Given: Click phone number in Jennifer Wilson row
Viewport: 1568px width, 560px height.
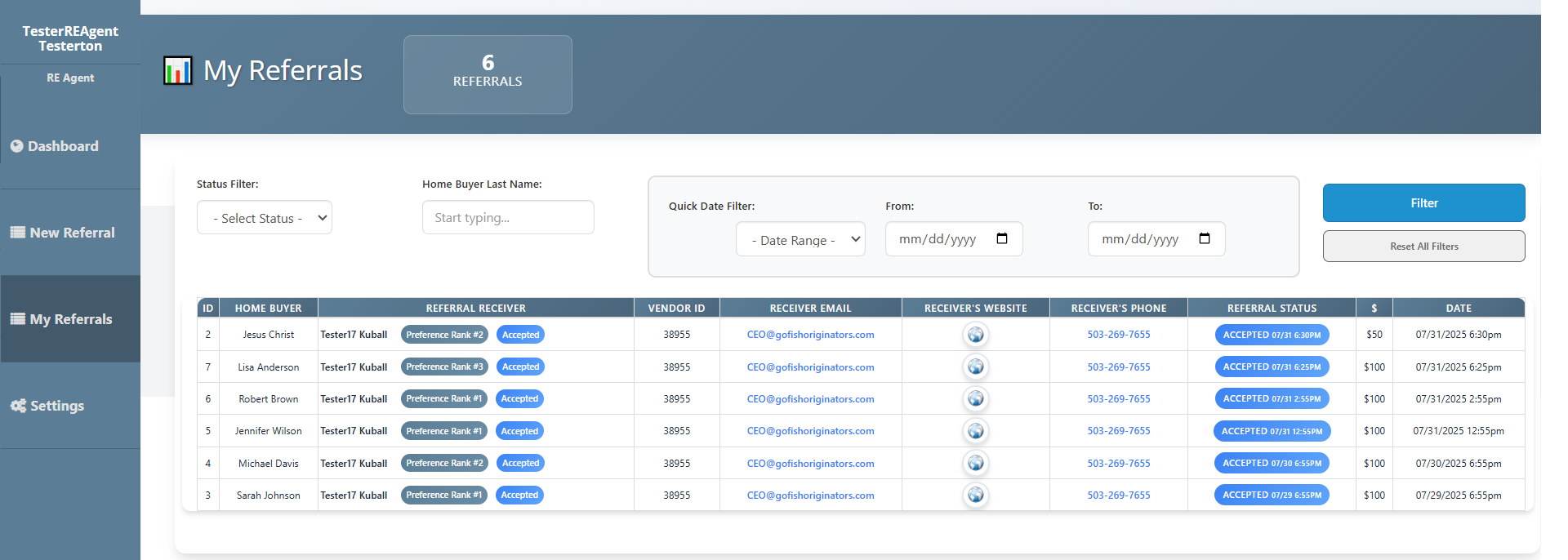Looking at the screenshot, I should (1119, 431).
